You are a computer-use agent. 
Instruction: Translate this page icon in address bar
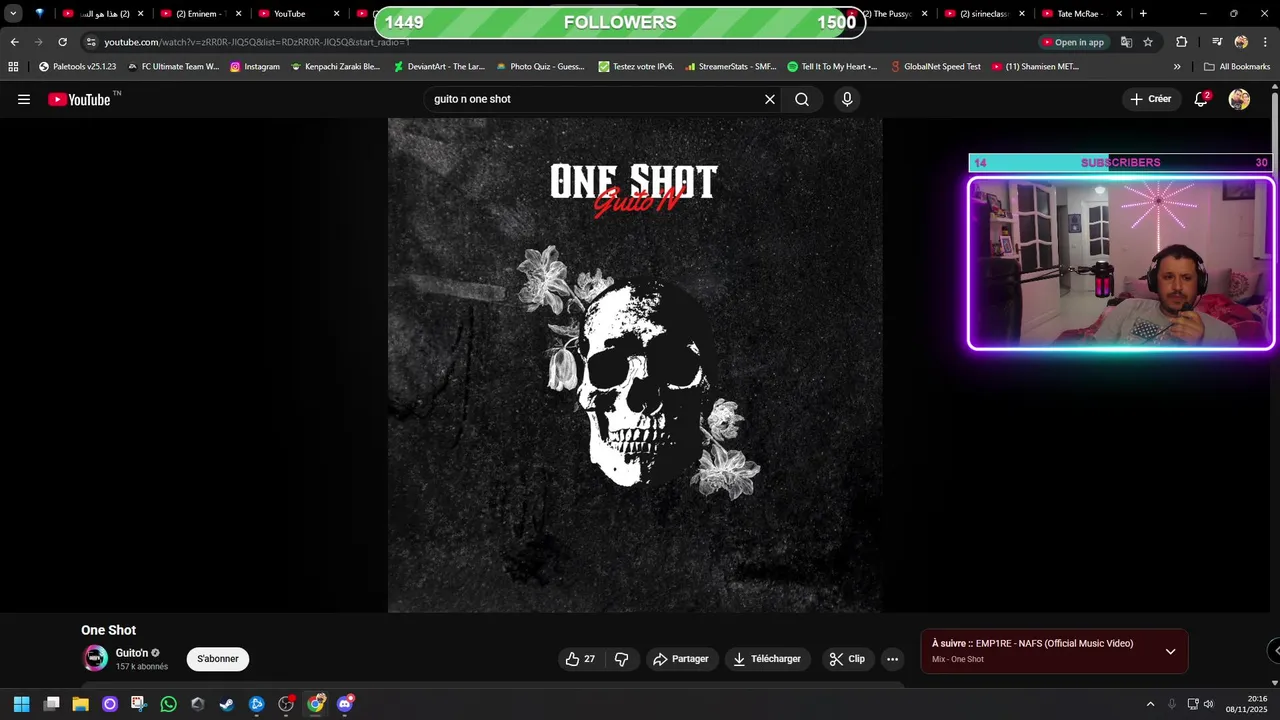pyautogui.click(x=1126, y=42)
